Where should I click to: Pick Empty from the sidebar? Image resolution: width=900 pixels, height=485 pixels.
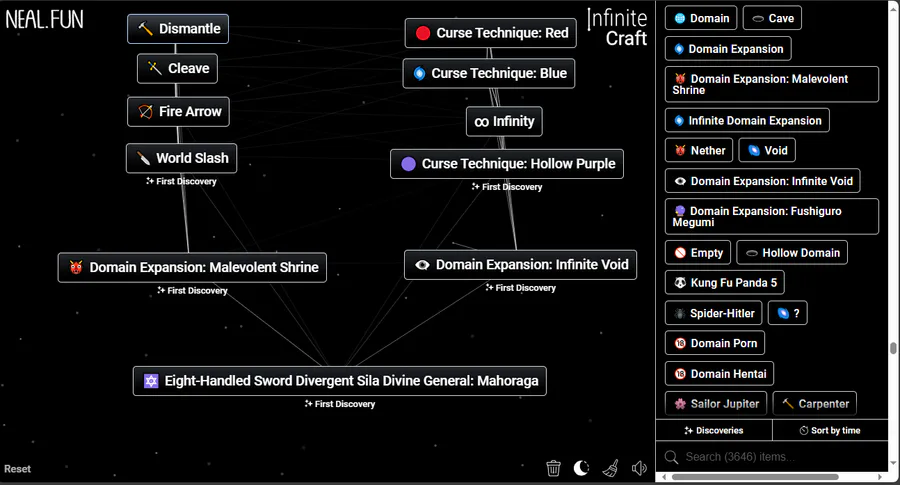[x=698, y=253]
